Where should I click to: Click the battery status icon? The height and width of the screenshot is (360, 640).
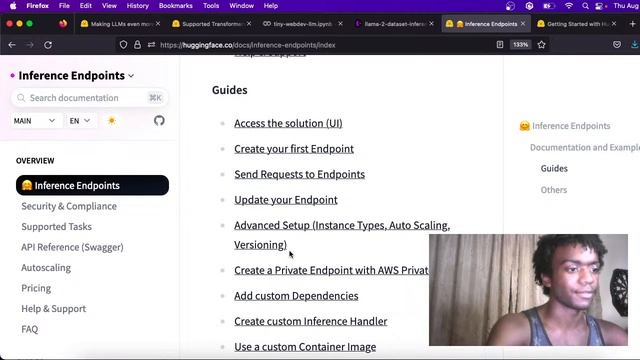(549, 6)
